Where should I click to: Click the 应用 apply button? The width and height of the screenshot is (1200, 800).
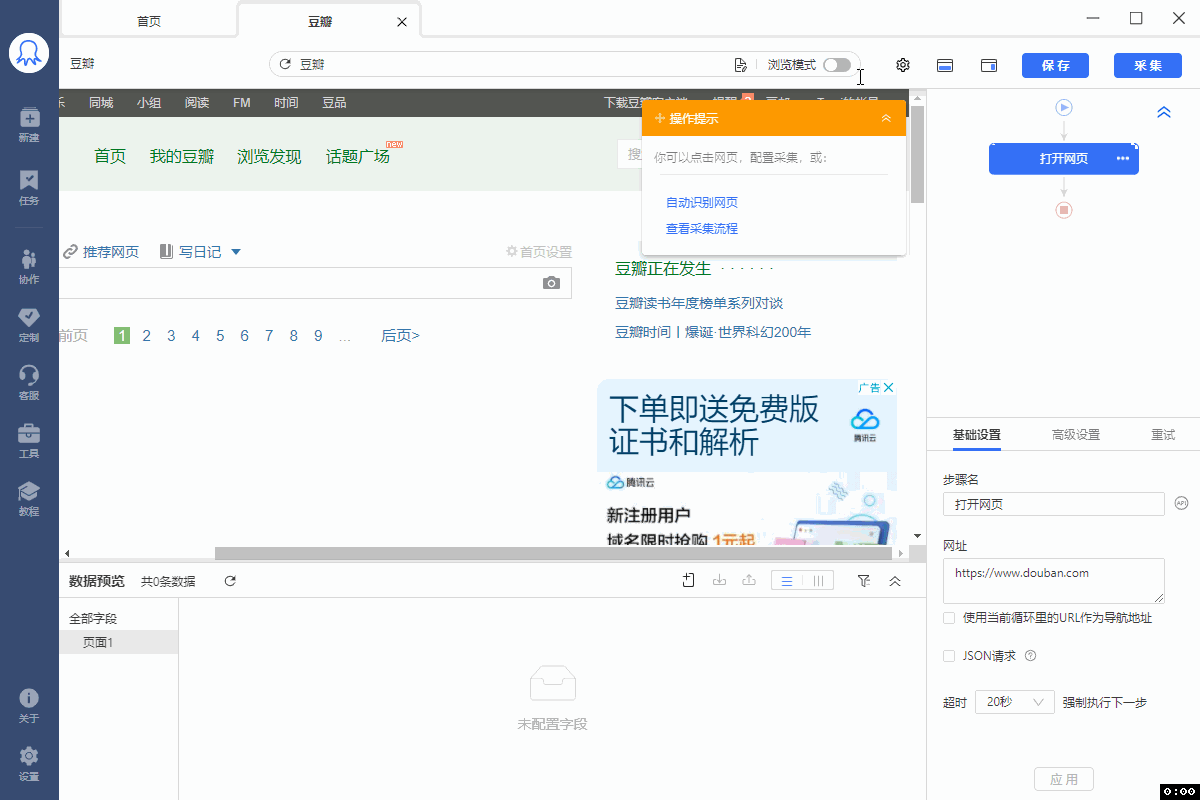[x=1064, y=779]
